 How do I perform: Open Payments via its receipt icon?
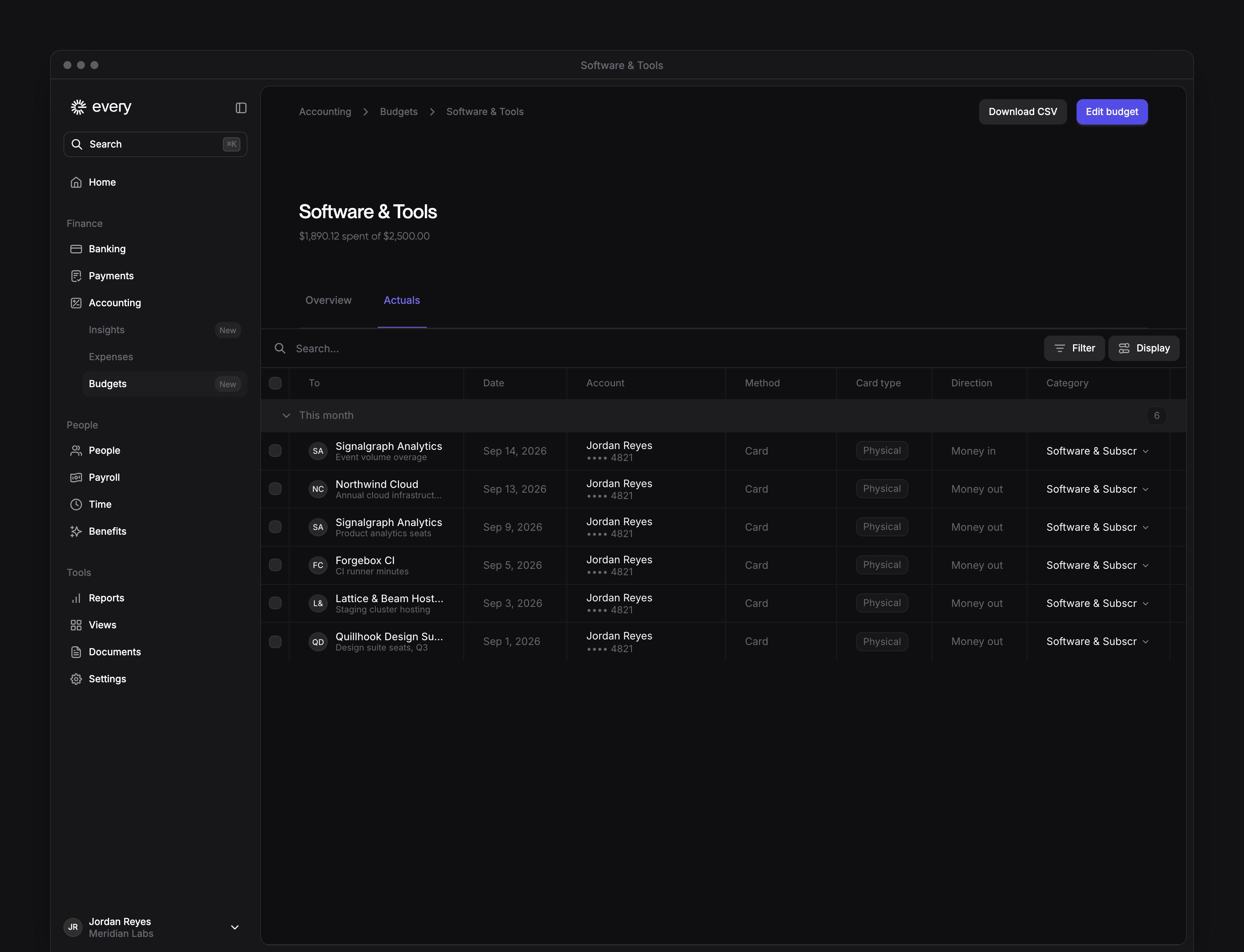pos(76,276)
